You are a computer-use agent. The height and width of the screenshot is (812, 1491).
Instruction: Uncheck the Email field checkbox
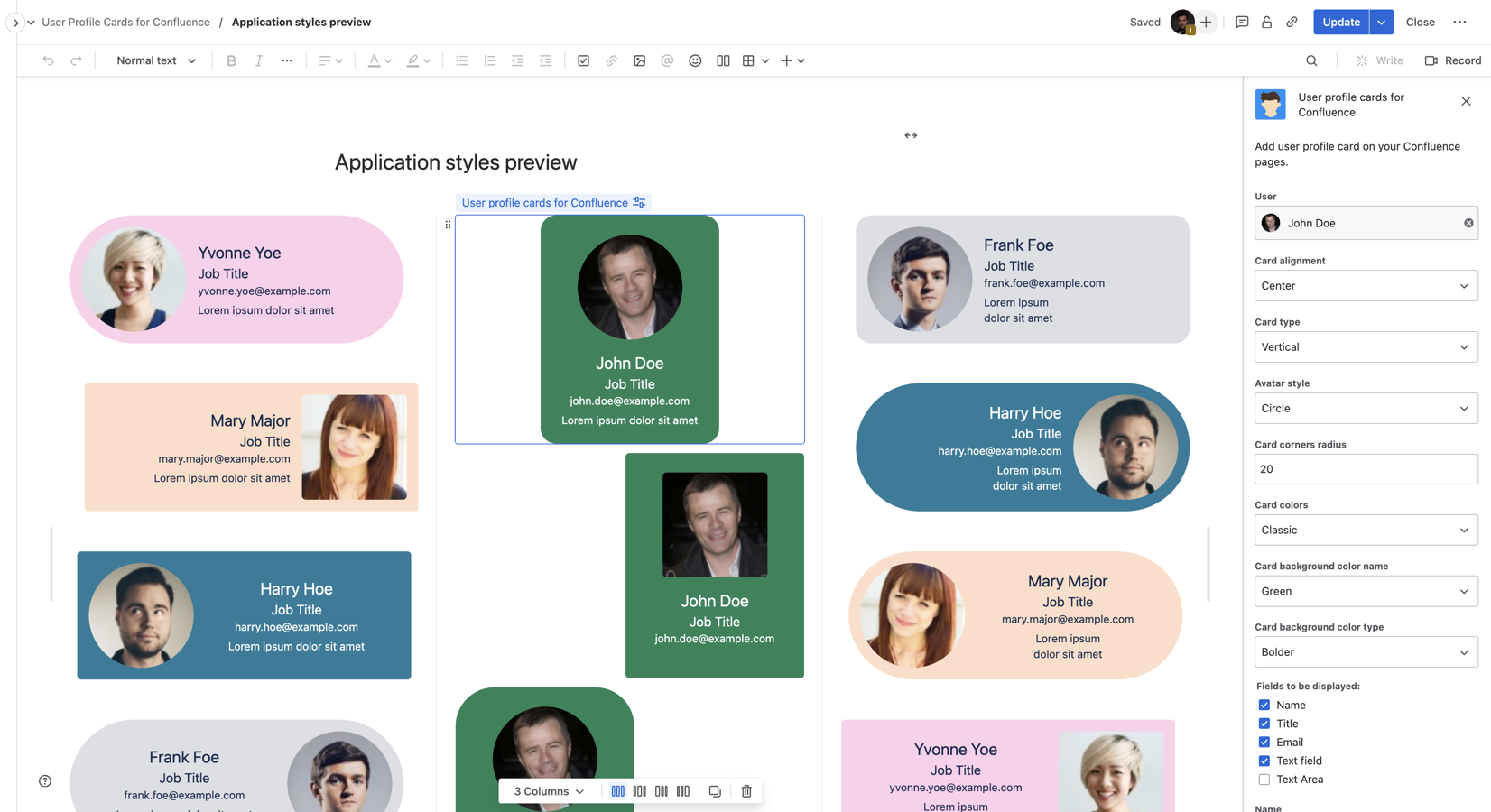1264,743
